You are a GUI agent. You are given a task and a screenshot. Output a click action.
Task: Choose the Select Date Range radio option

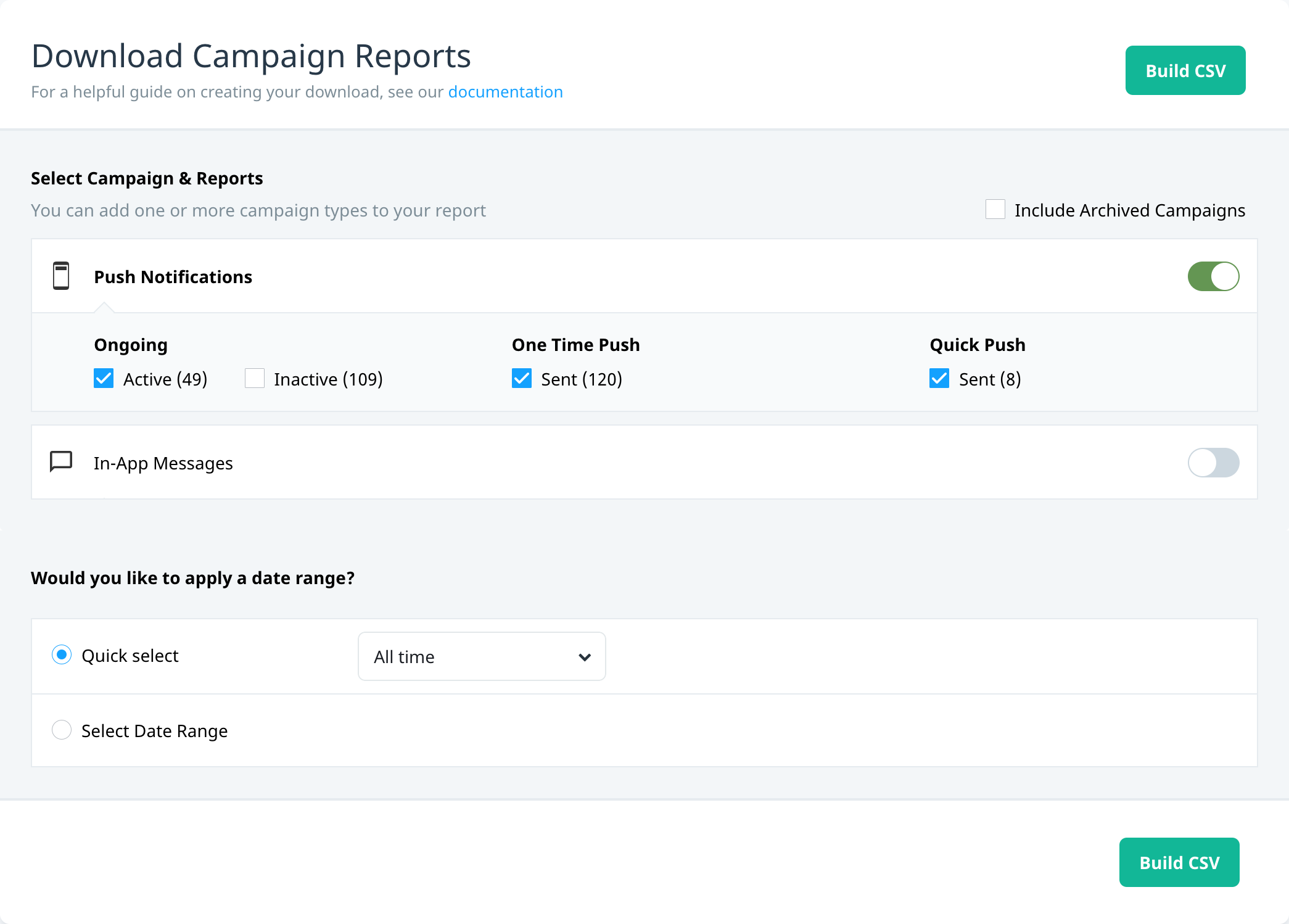[62, 730]
